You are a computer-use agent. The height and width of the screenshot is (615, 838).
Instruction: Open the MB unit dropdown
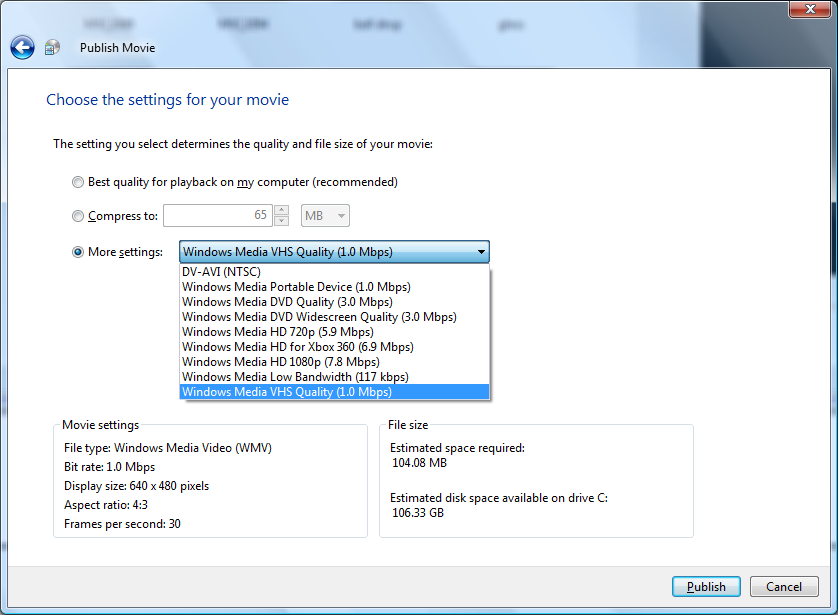pos(325,215)
